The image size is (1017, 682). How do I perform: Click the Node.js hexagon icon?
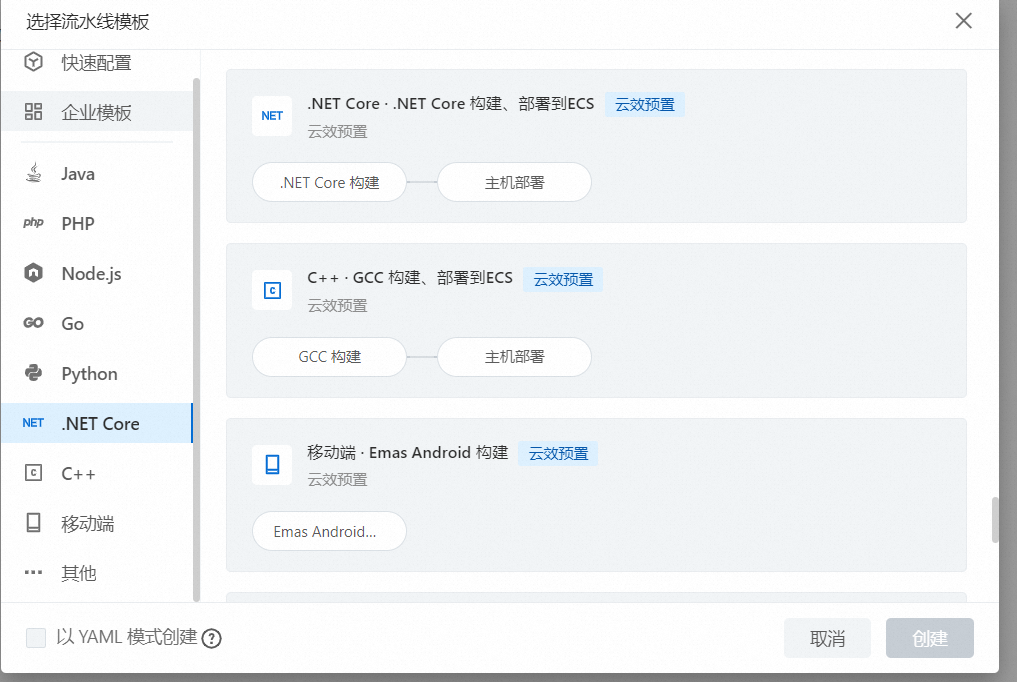coord(33,272)
